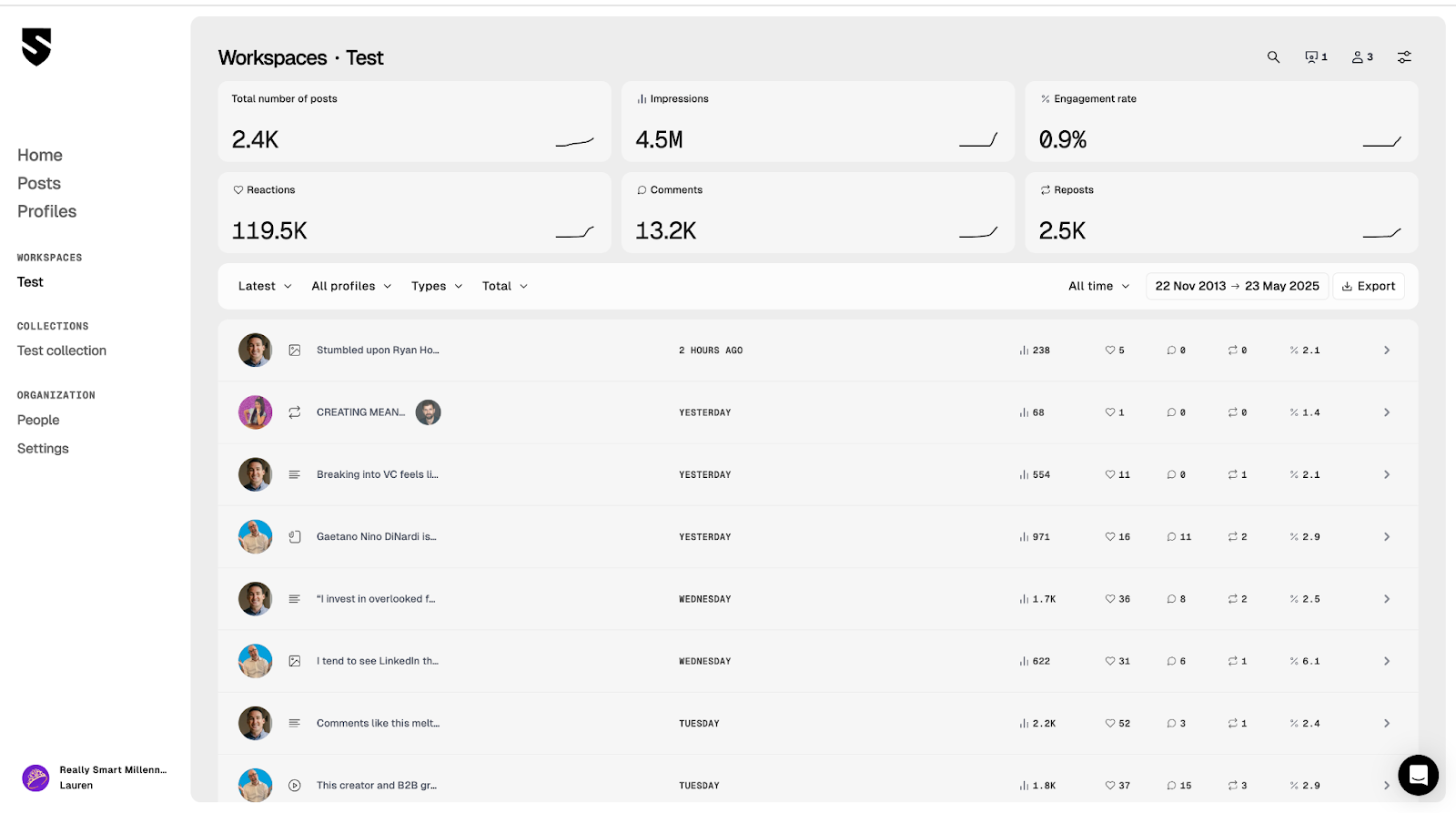Expand the Stumbled upon Ryan row chevron
The height and width of the screenshot is (813, 1456).
click(1387, 351)
